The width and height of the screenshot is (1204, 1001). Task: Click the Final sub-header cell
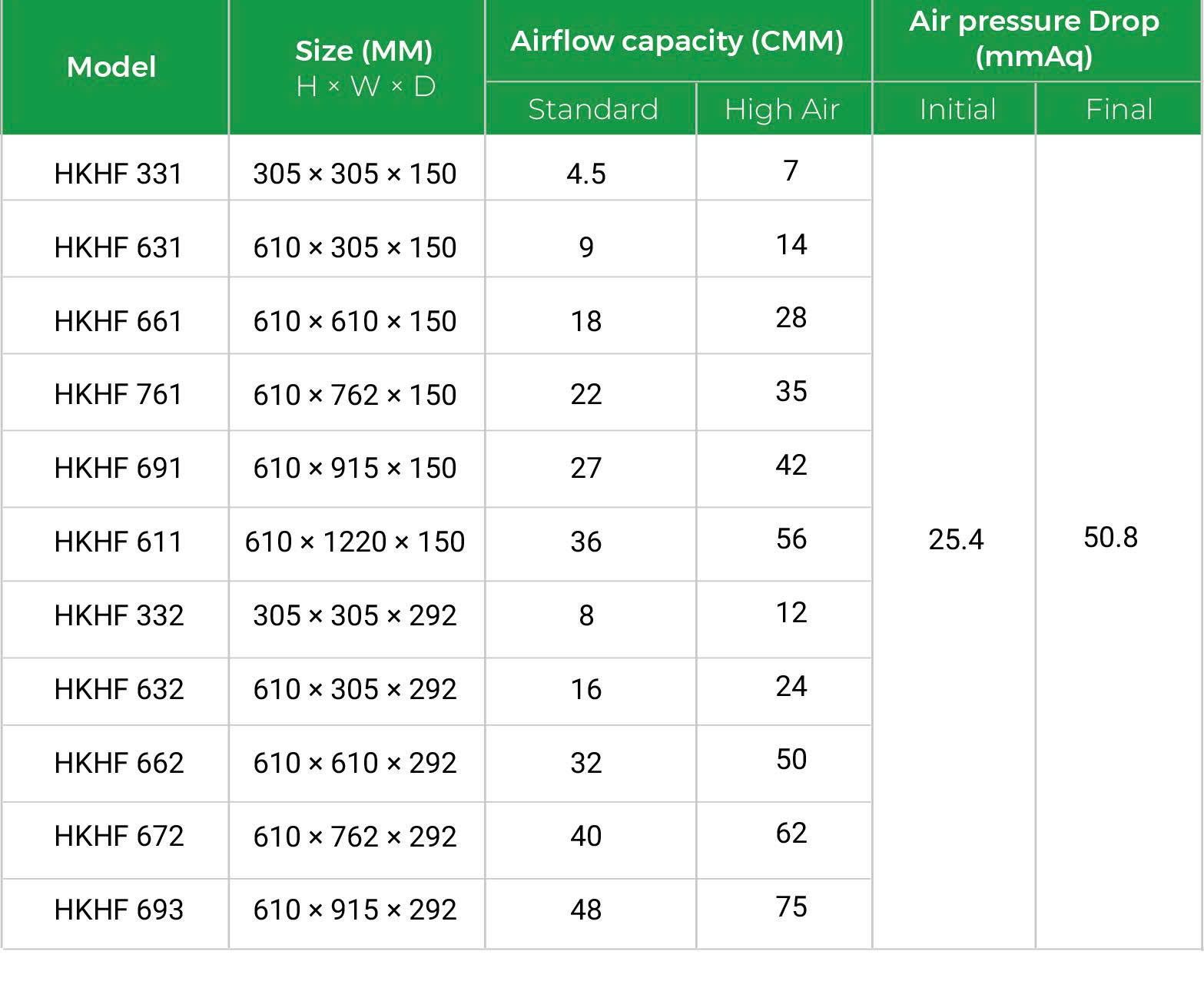coord(1119,109)
